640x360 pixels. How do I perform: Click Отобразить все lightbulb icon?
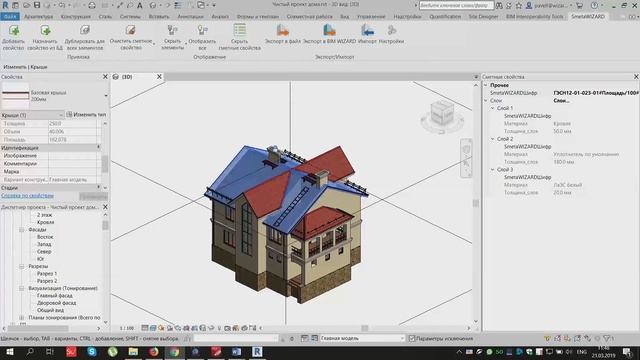(x=202, y=30)
